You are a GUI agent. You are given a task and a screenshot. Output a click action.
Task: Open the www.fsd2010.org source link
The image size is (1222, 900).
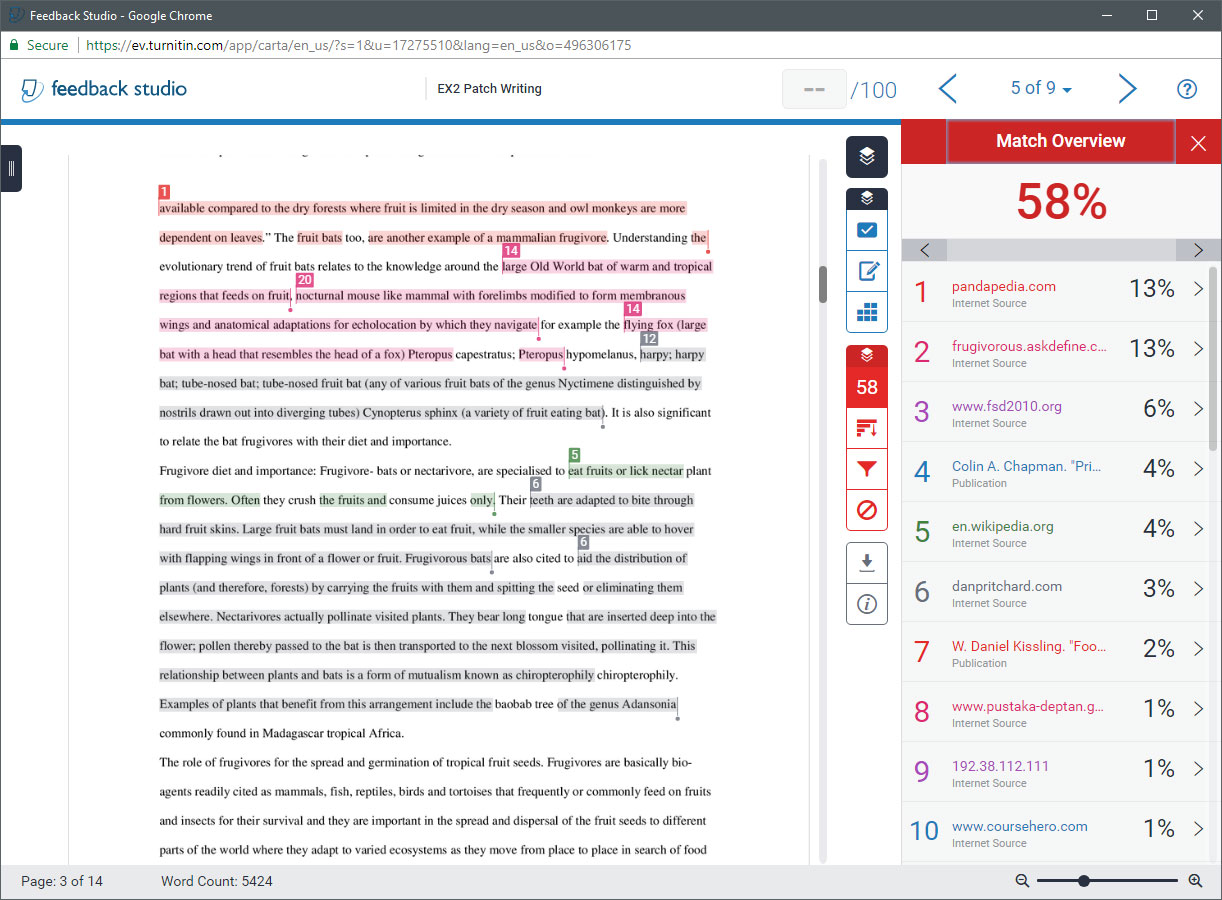coord(1007,406)
